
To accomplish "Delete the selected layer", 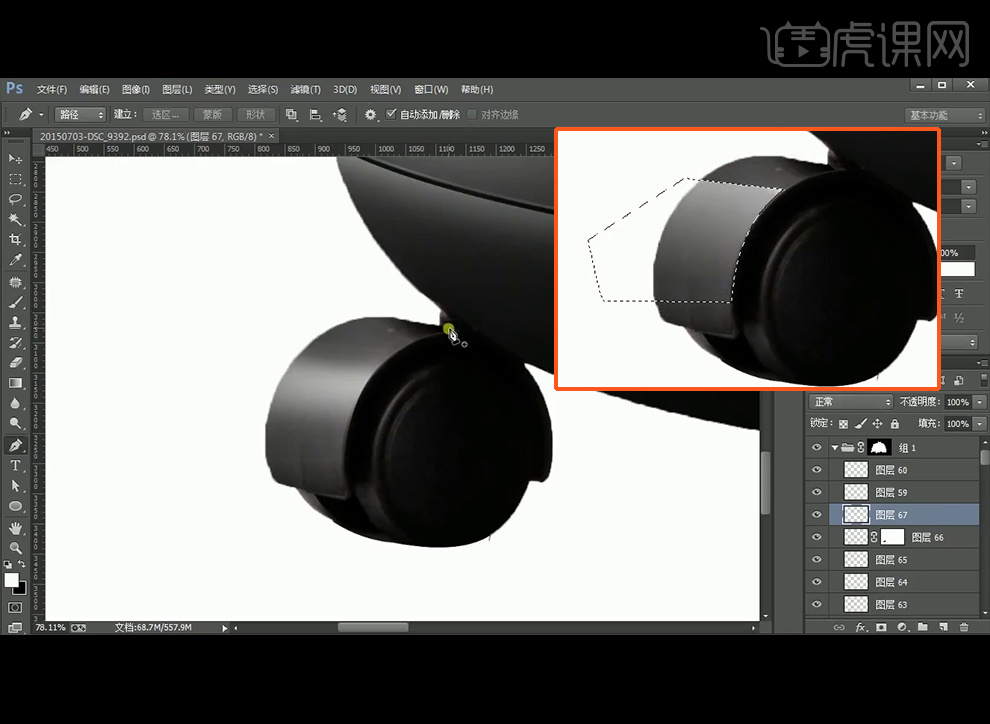I will coord(963,627).
